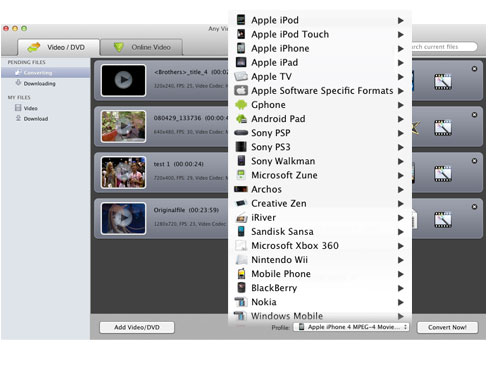The image size is (491, 379).
Task: Click the test 1 (00:00:24) title text
Action: coord(178,164)
